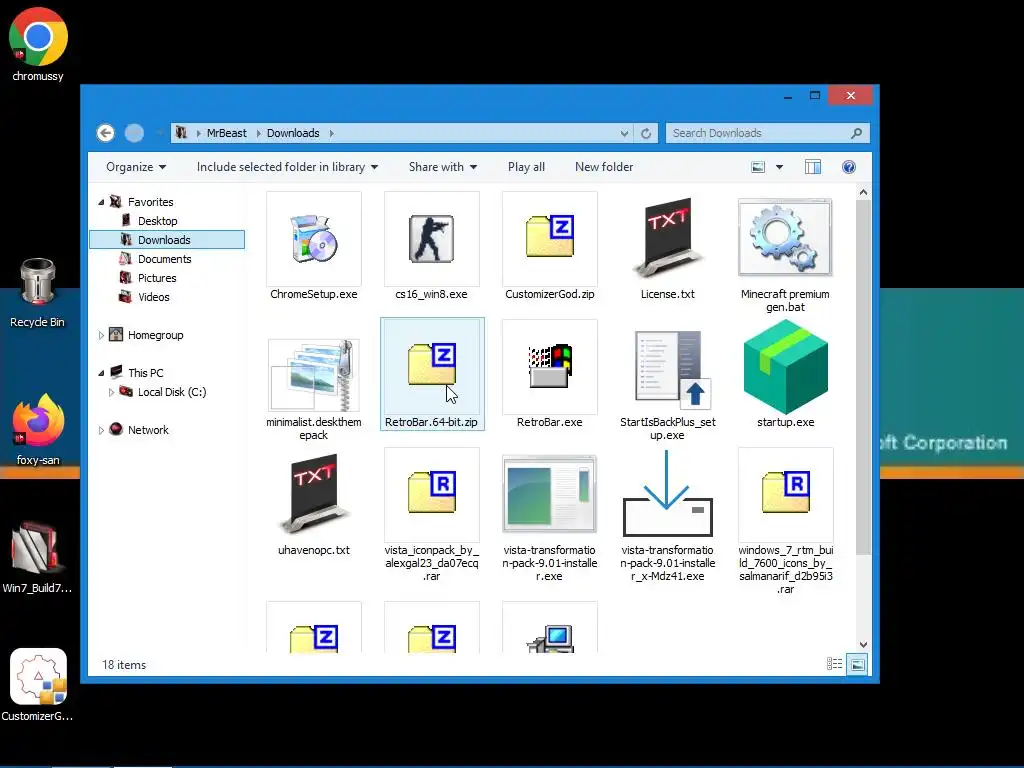Open Include selected folder in library dropdown

coord(287,167)
